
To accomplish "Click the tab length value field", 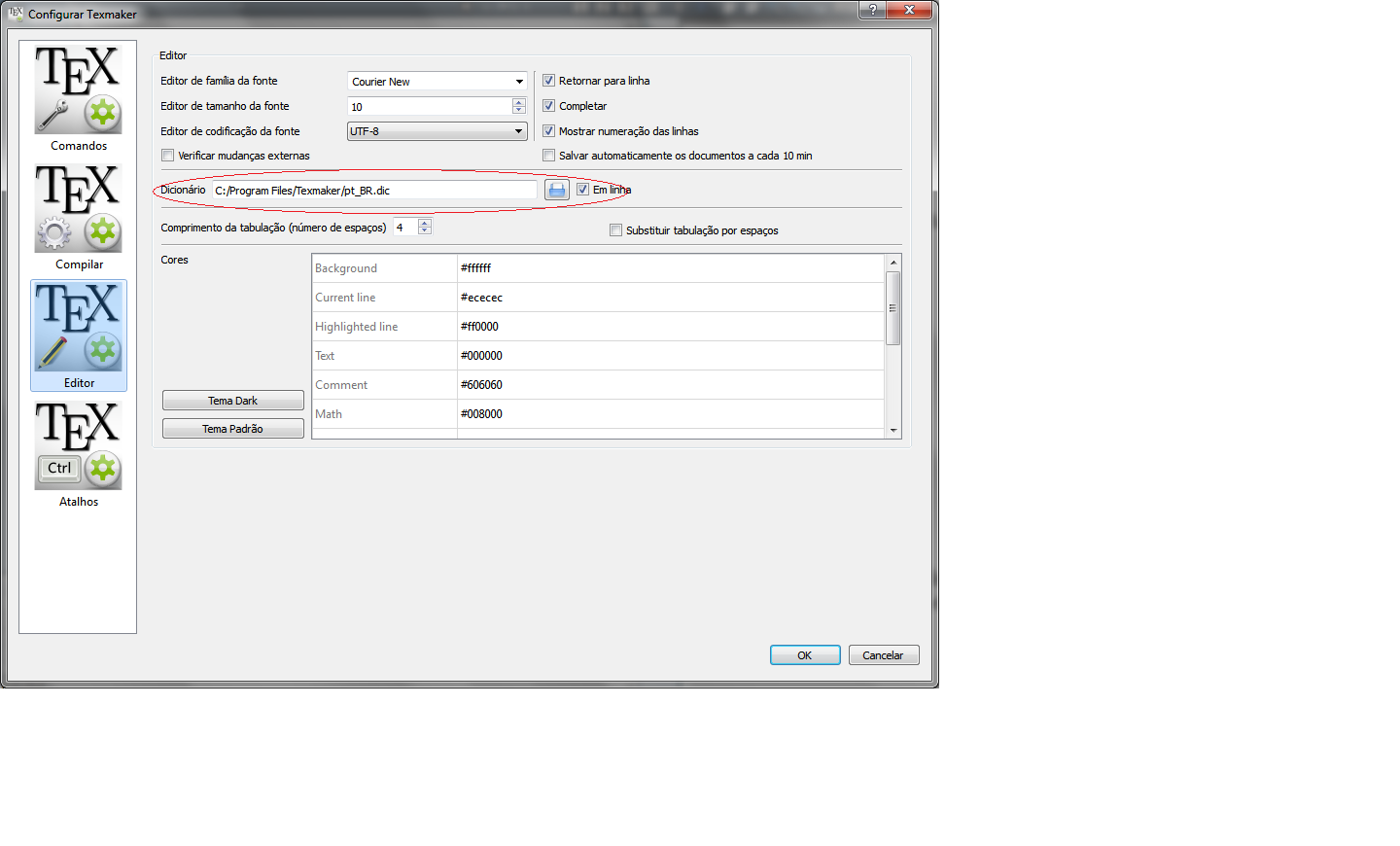I will coord(405,227).
